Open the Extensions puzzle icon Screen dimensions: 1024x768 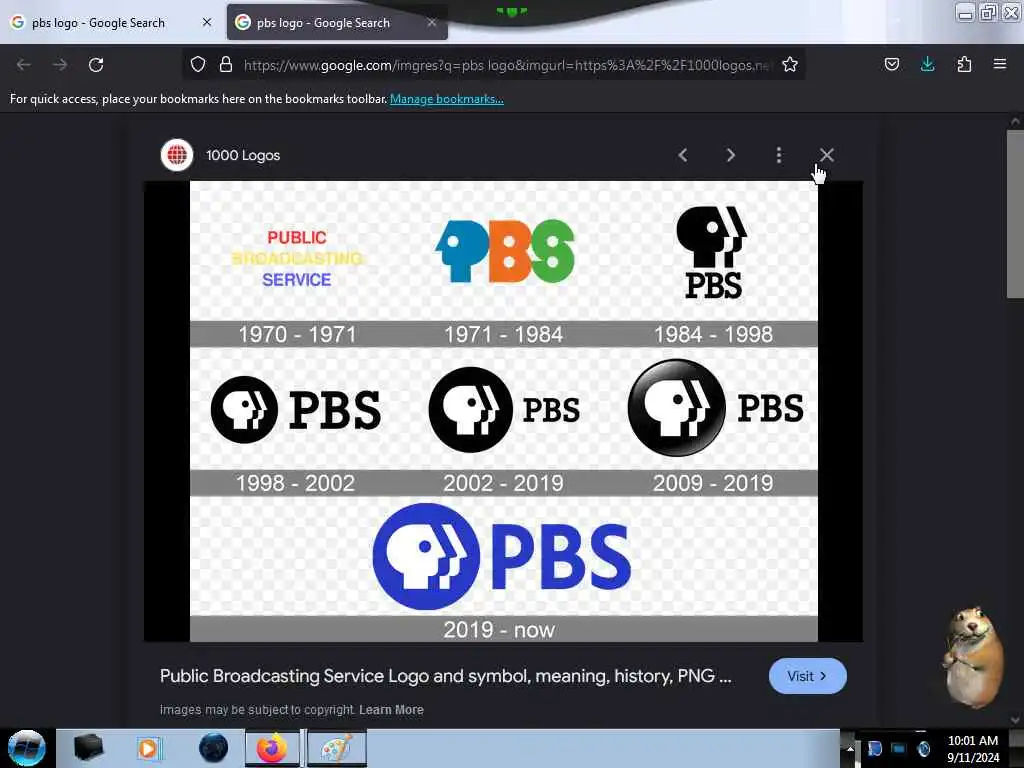(x=964, y=65)
